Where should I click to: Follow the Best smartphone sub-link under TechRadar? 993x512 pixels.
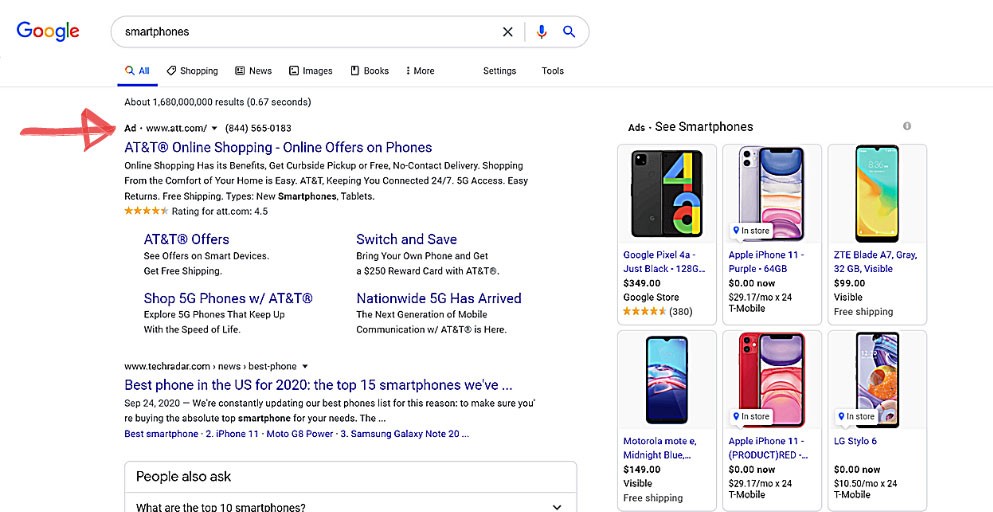coord(161,434)
